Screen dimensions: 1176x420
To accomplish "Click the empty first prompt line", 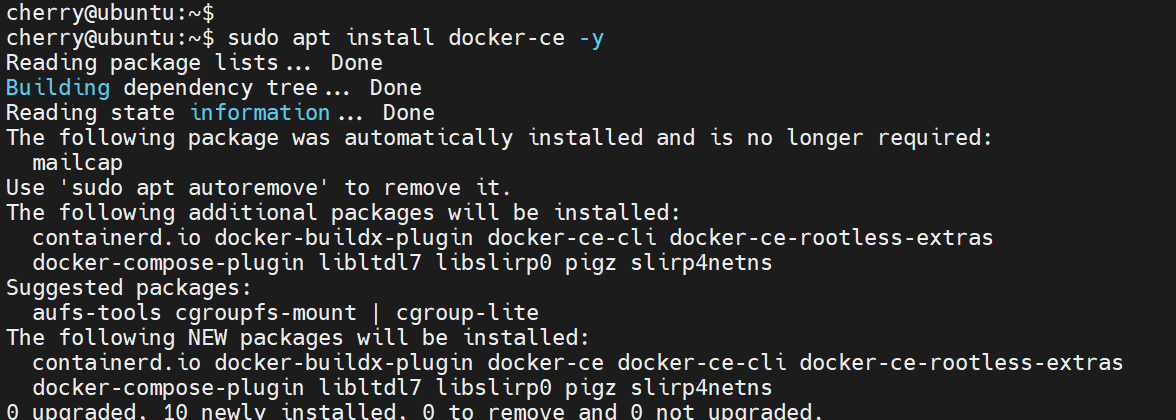I will 109,13.
